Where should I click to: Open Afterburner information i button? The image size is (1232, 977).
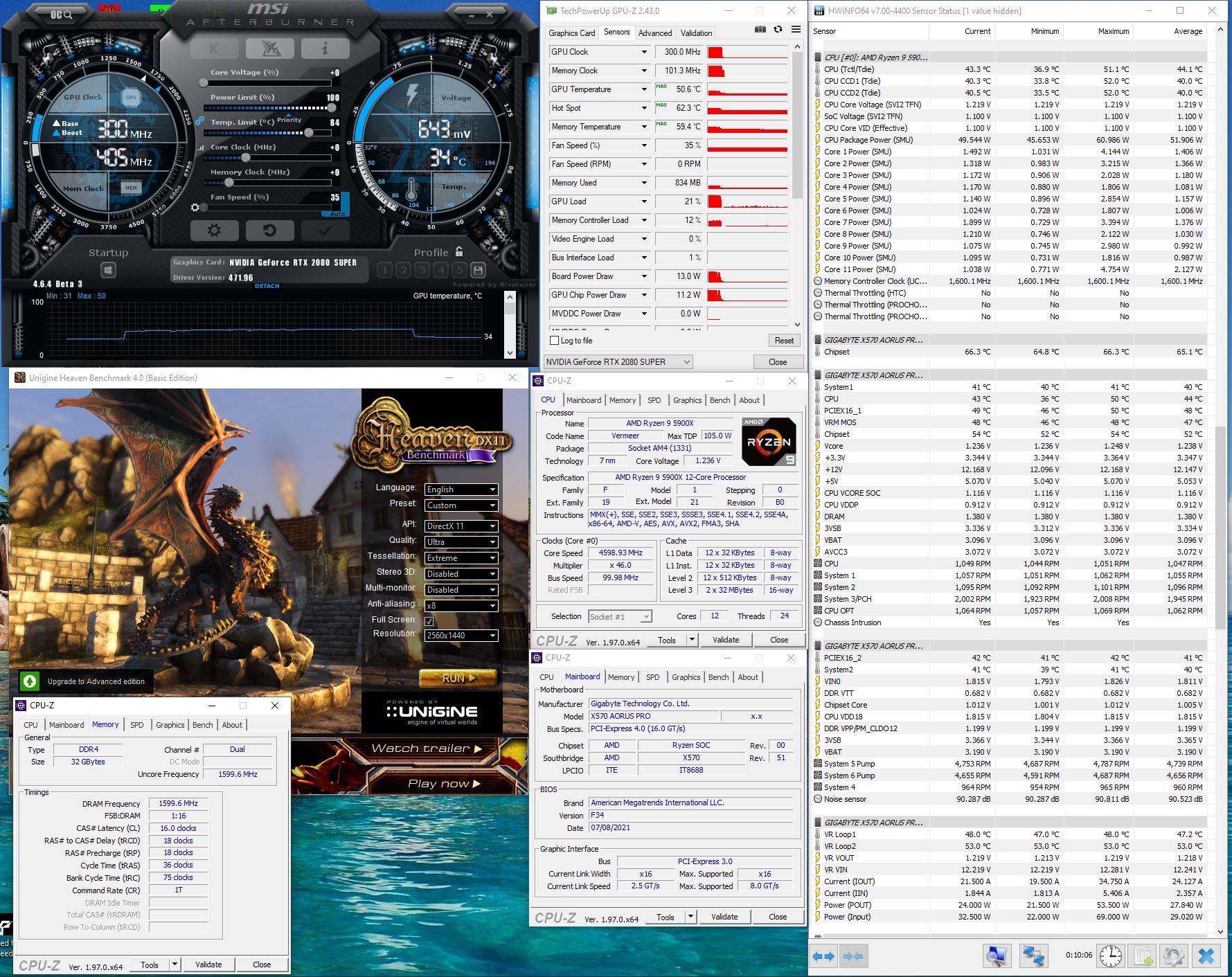tap(325, 48)
